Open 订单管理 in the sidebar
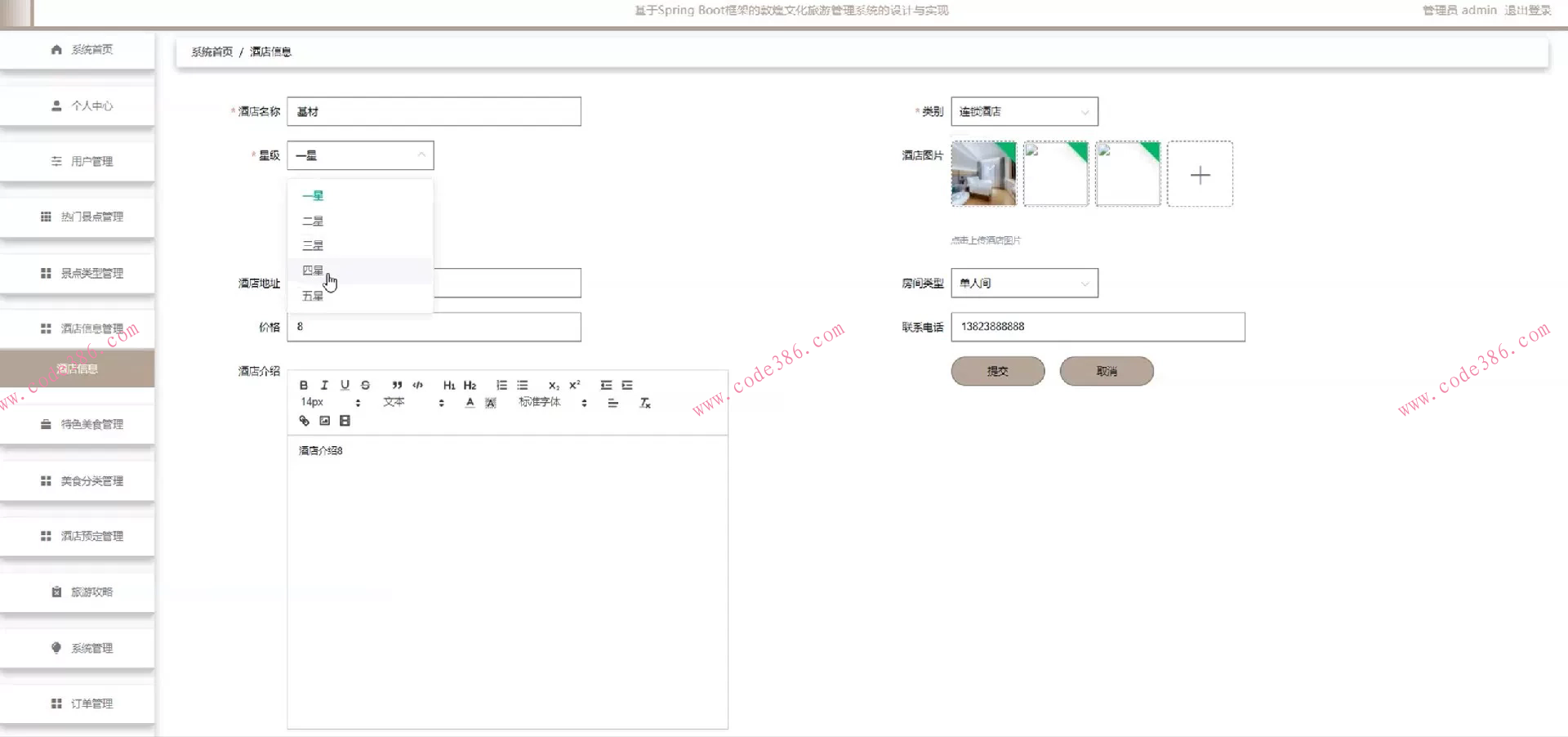The height and width of the screenshot is (737, 1568). click(78, 704)
